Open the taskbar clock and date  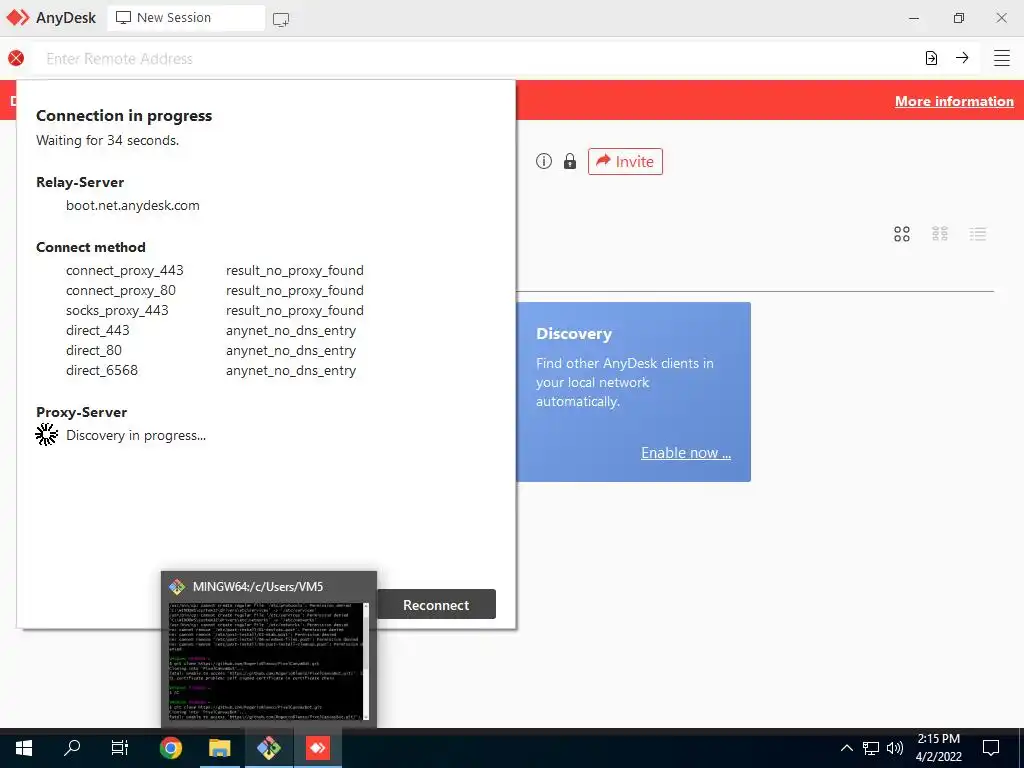click(938, 748)
